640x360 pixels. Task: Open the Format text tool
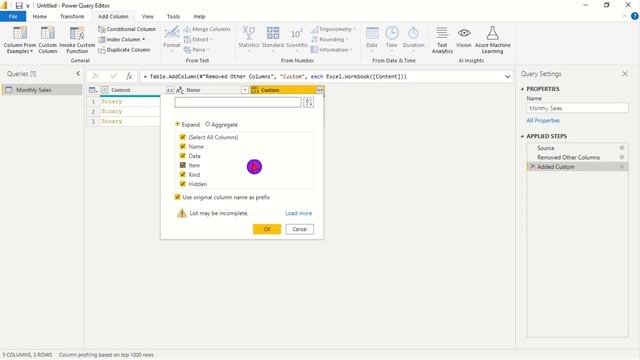point(171,38)
